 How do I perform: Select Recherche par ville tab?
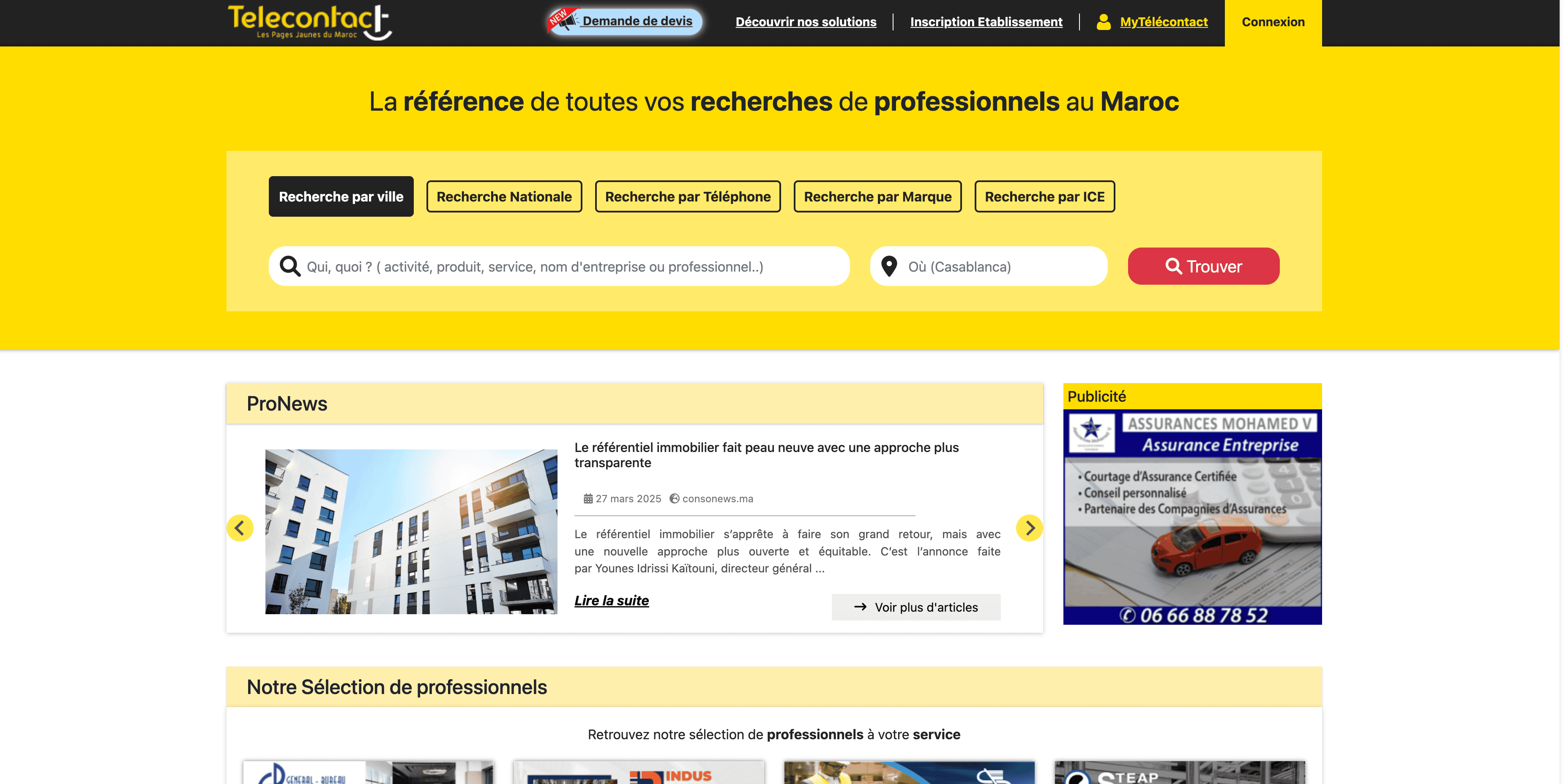[x=340, y=196]
